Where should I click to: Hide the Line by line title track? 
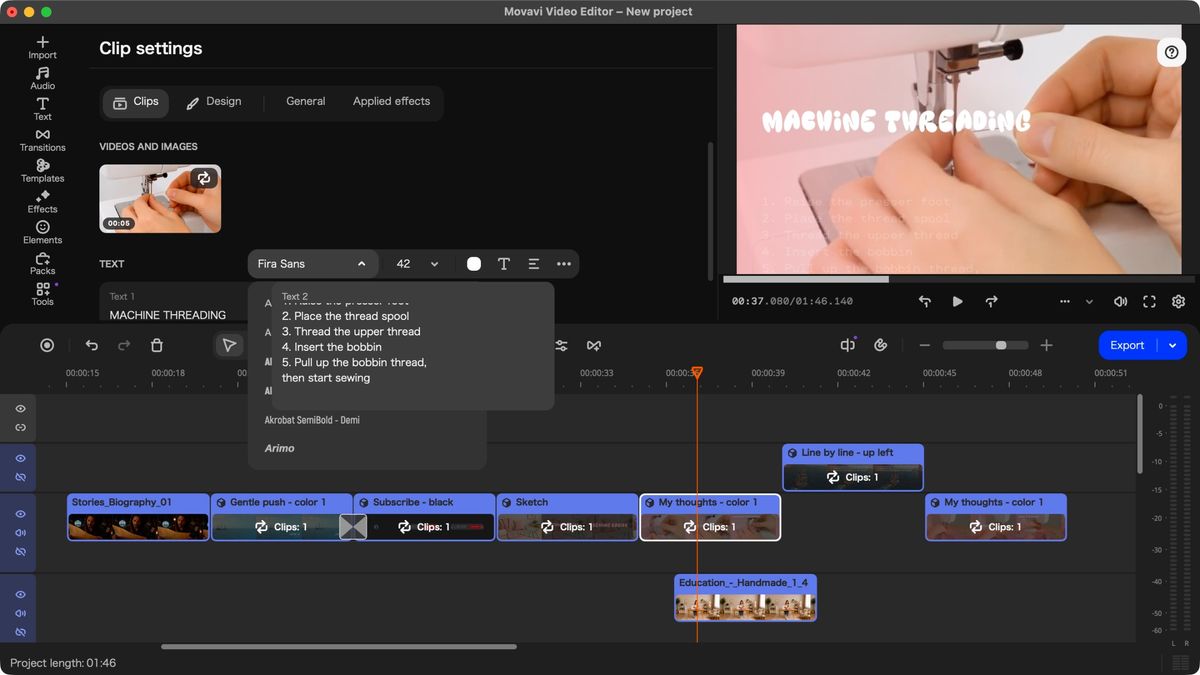pos(20,458)
